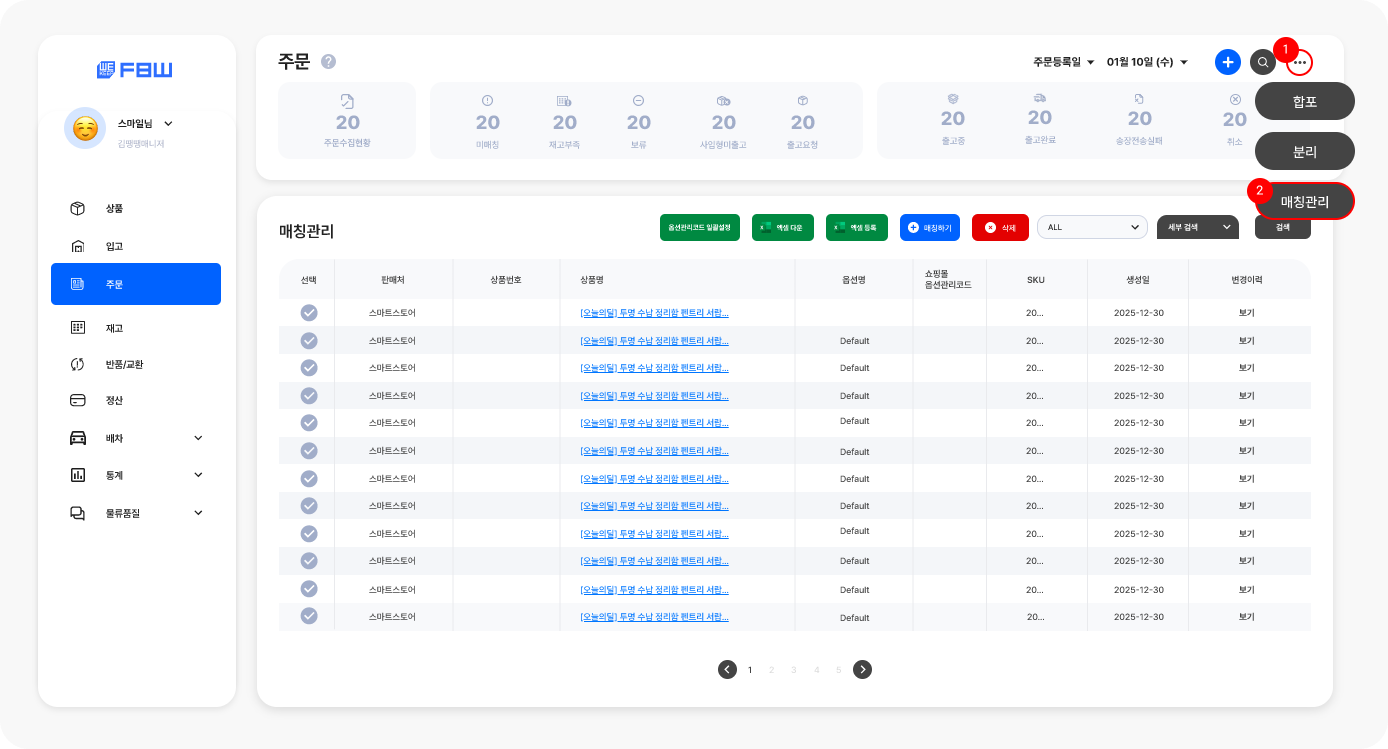Viewport: 1388px width, 749px height.
Task: Select the 재고부족 status icon
Action: 564,101
